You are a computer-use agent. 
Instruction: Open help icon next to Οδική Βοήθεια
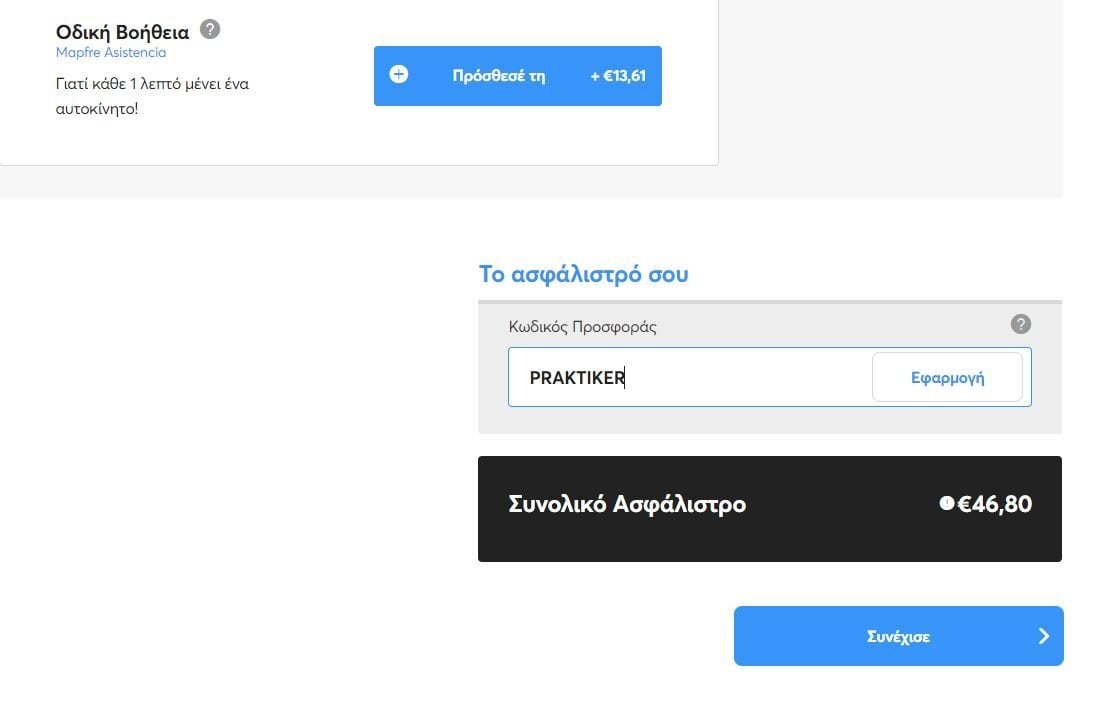(x=210, y=29)
